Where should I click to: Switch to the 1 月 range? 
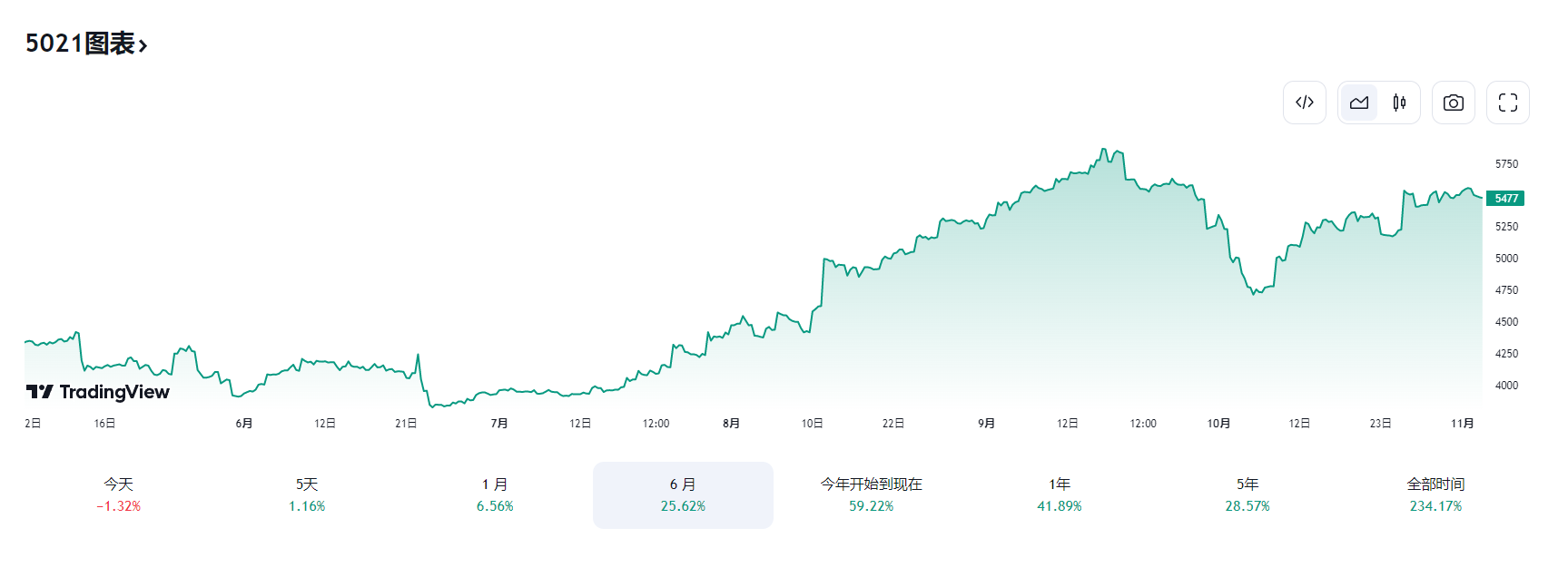pyautogui.click(x=495, y=494)
